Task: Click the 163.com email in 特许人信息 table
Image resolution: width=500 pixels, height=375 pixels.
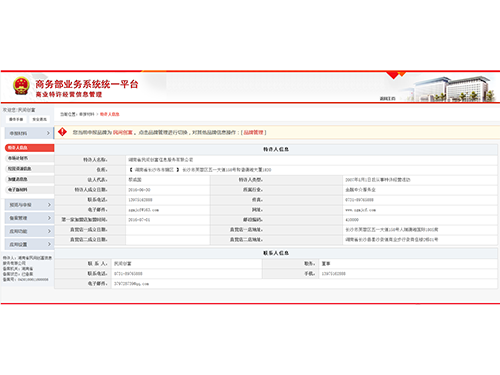Action: pos(144,210)
